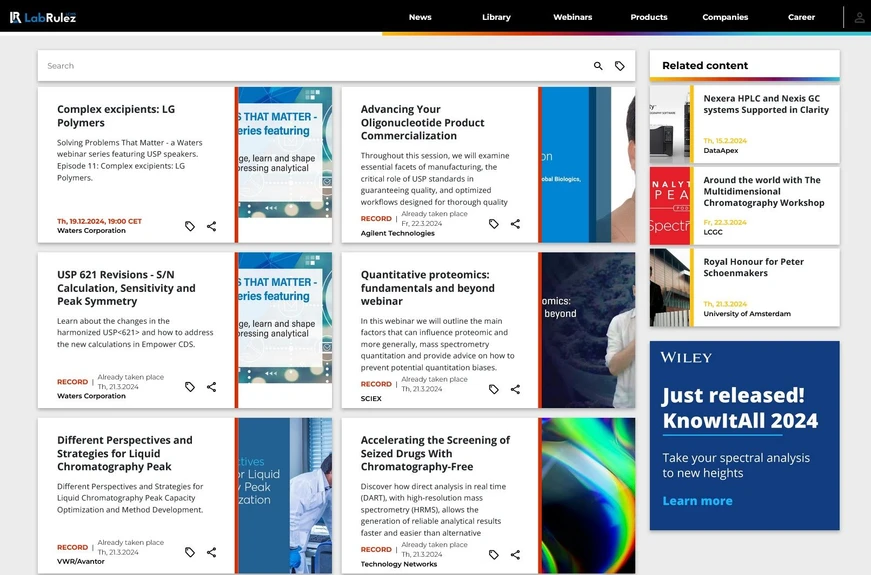Tag the Complex excipients: LG Polymers webinar

190,226
